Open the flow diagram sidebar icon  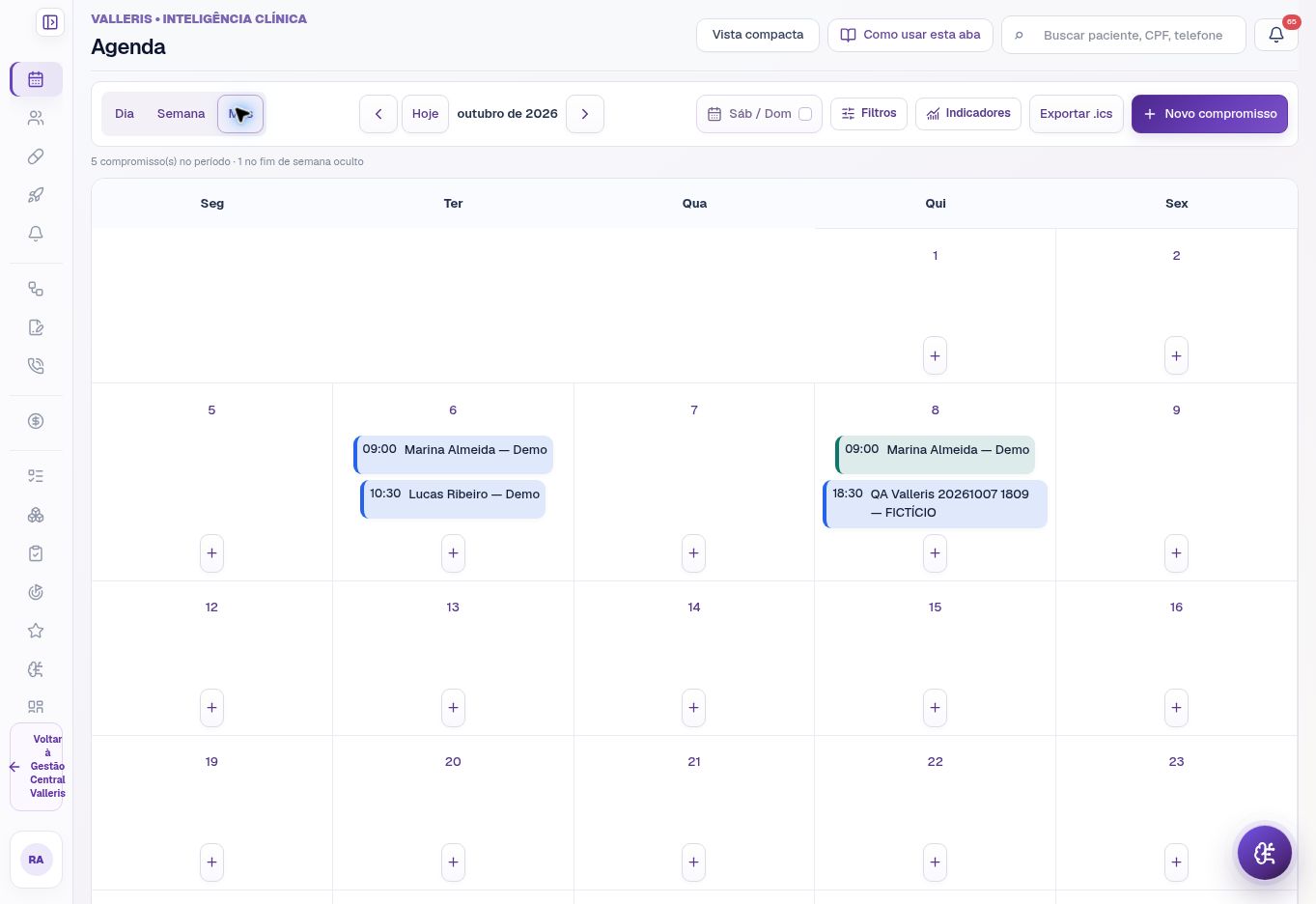(x=36, y=289)
